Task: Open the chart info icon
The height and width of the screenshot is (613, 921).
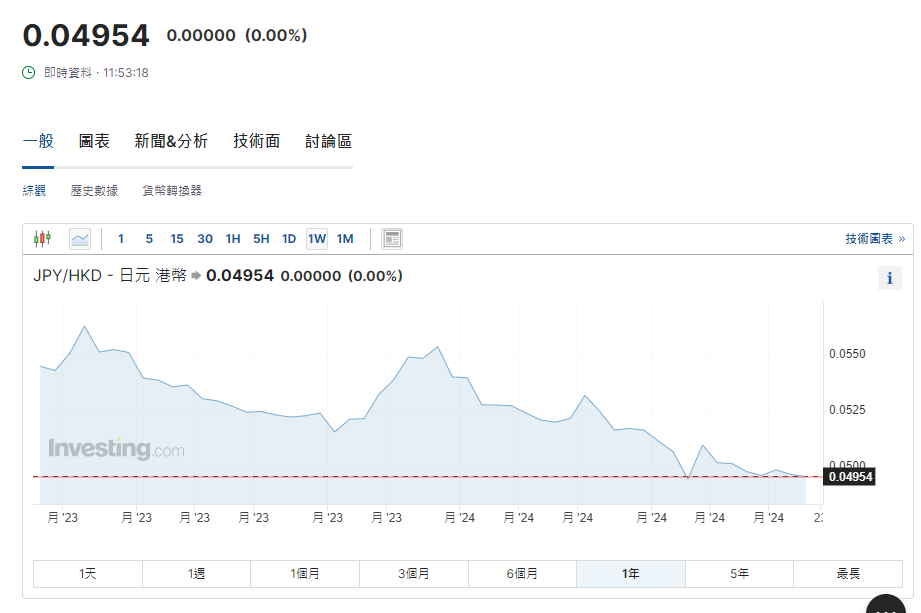Action: point(889,278)
